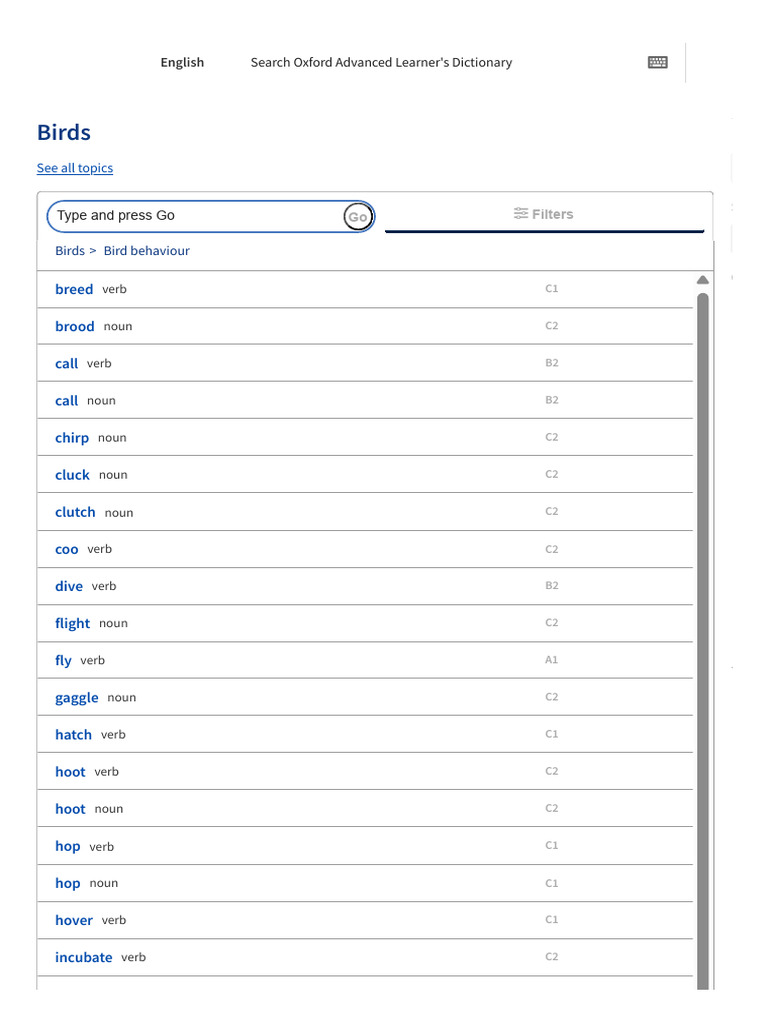The height and width of the screenshot is (1024, 768).
Task: Click See all topics link
Action: tap(75, 168)
